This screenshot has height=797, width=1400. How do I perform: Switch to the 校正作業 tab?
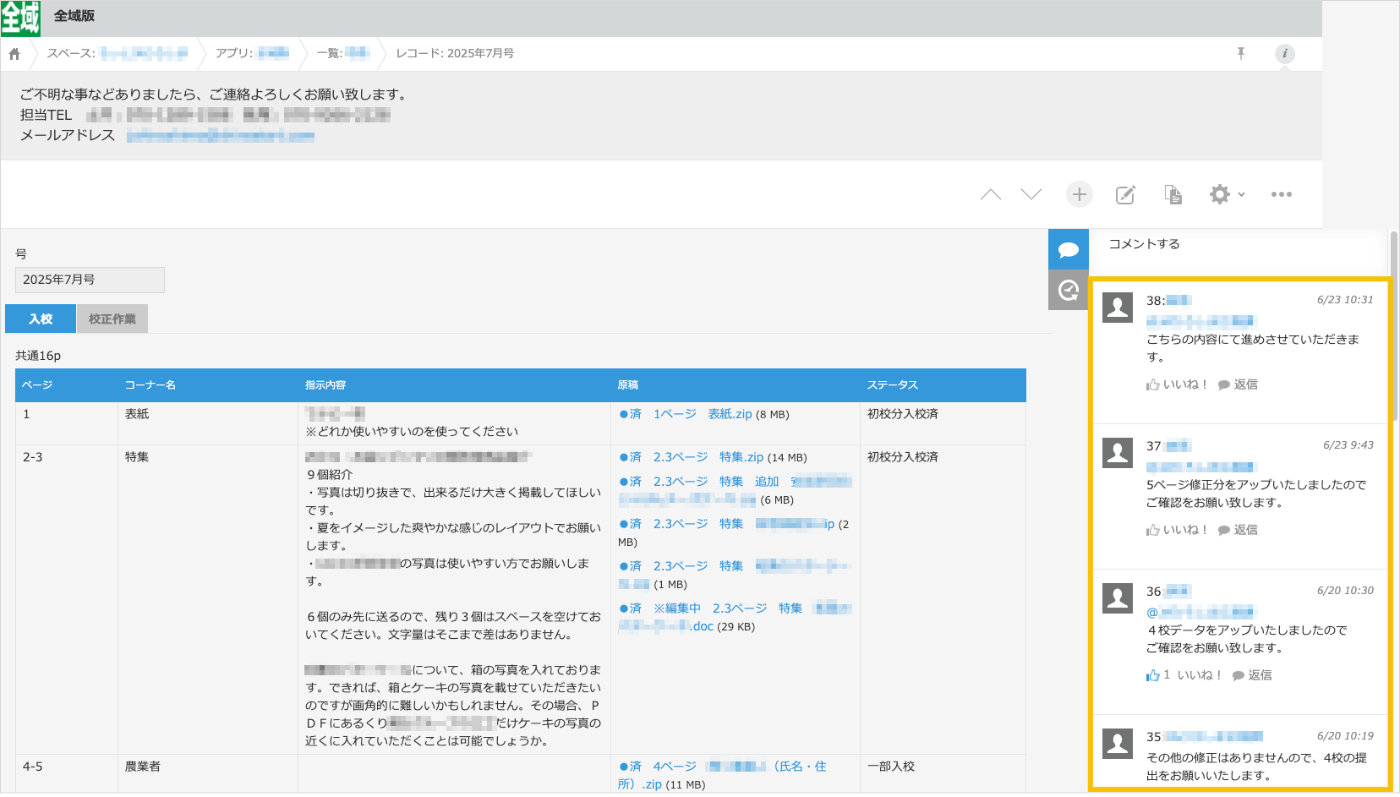click(x=112, y=319)
